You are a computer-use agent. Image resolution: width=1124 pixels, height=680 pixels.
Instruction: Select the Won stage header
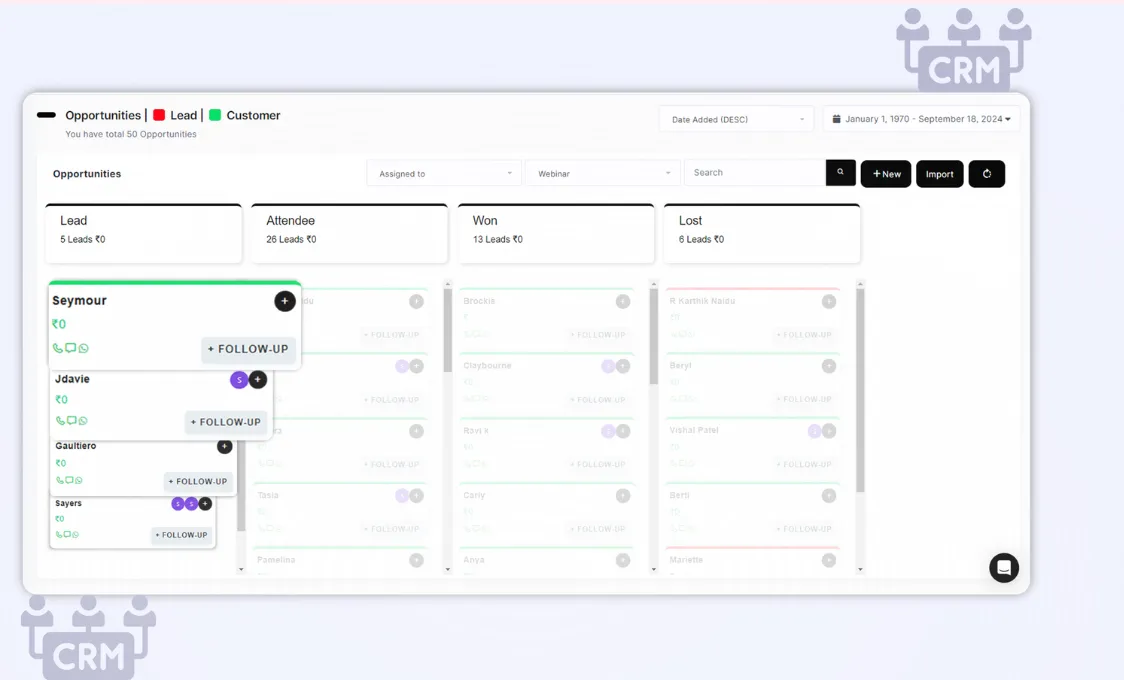coord(555,233)
